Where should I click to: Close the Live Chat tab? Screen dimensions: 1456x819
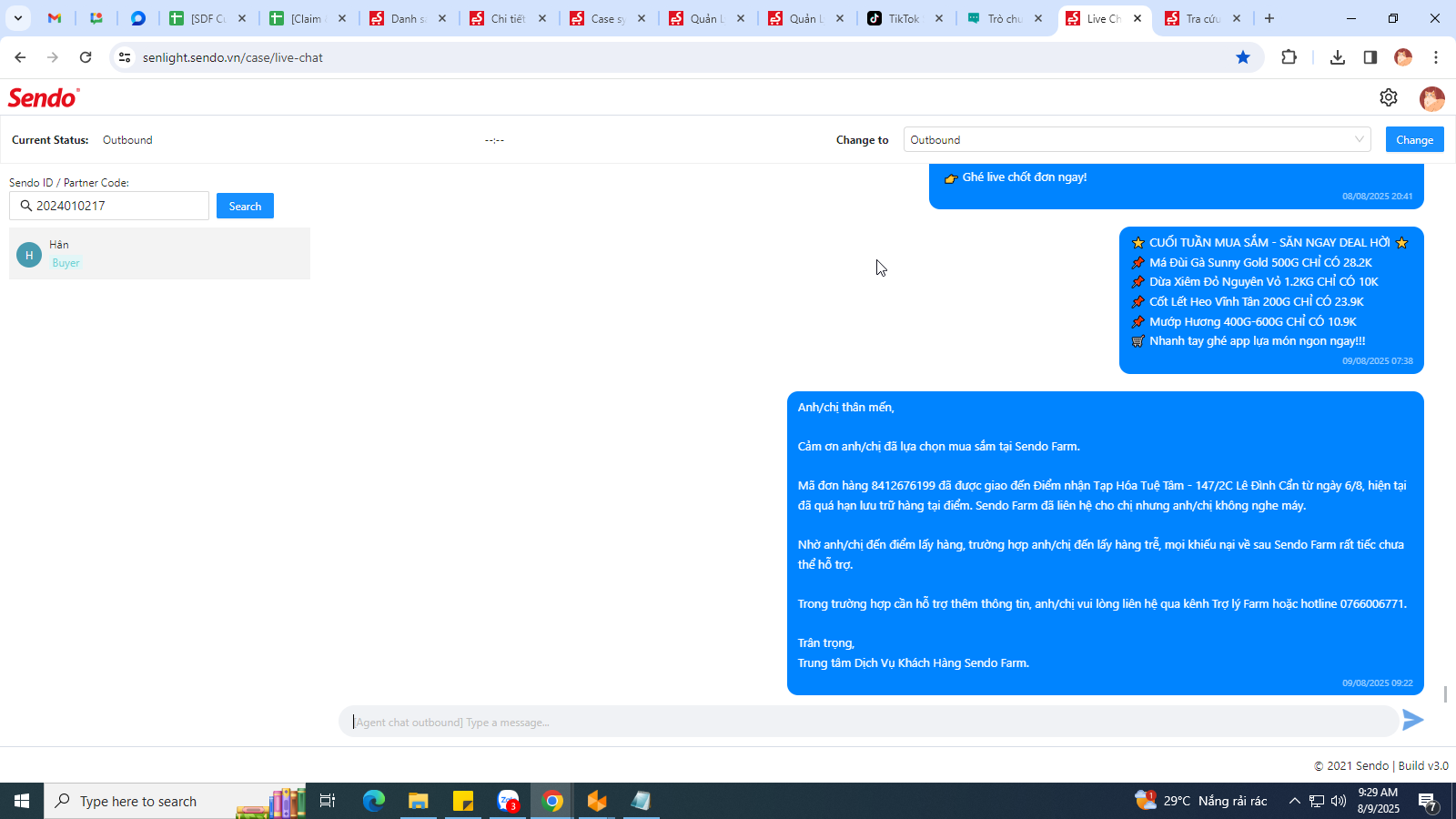pyautogui.click(x=1137, y=18)
